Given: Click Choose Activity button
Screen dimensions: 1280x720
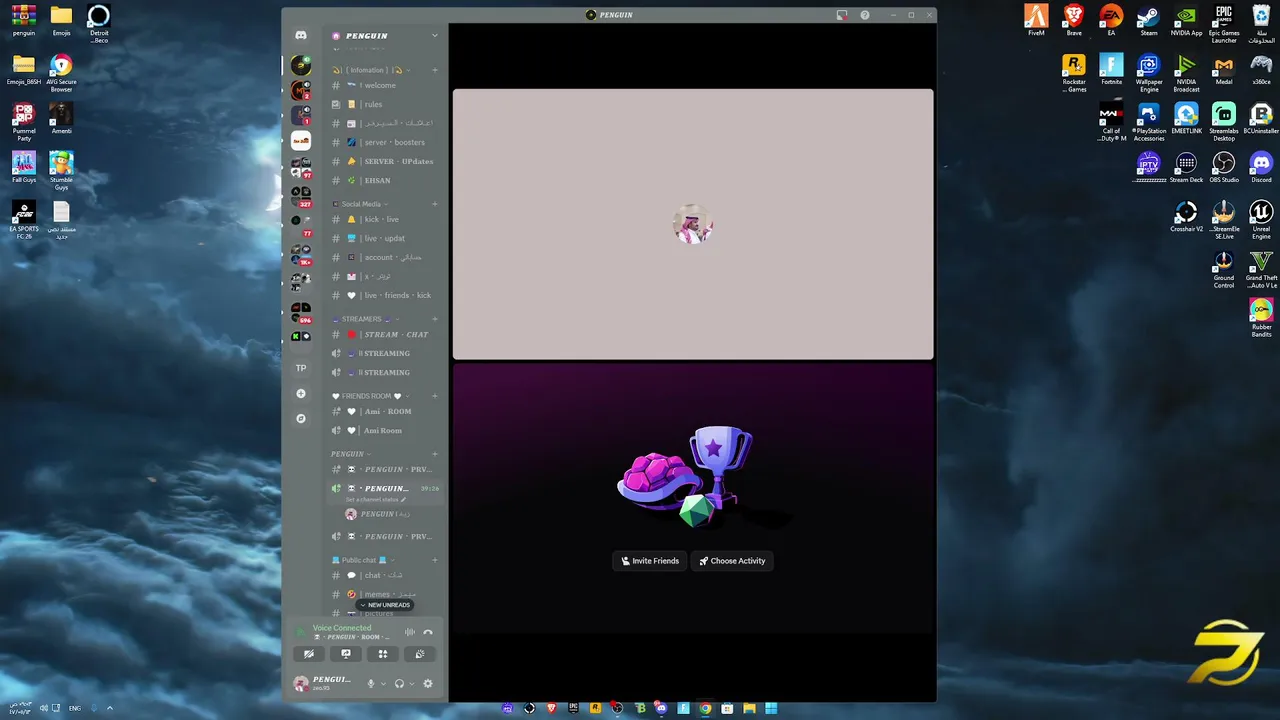Looking at the screenshot, I should [732, 561].
